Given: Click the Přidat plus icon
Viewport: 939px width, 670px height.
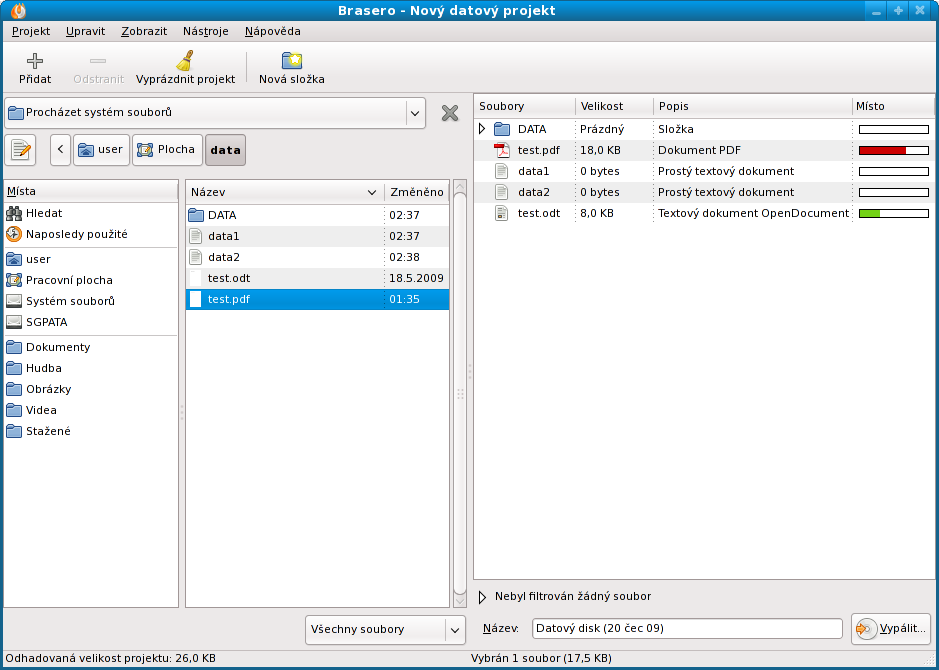Looking at the screenshot, I should 35,61.
